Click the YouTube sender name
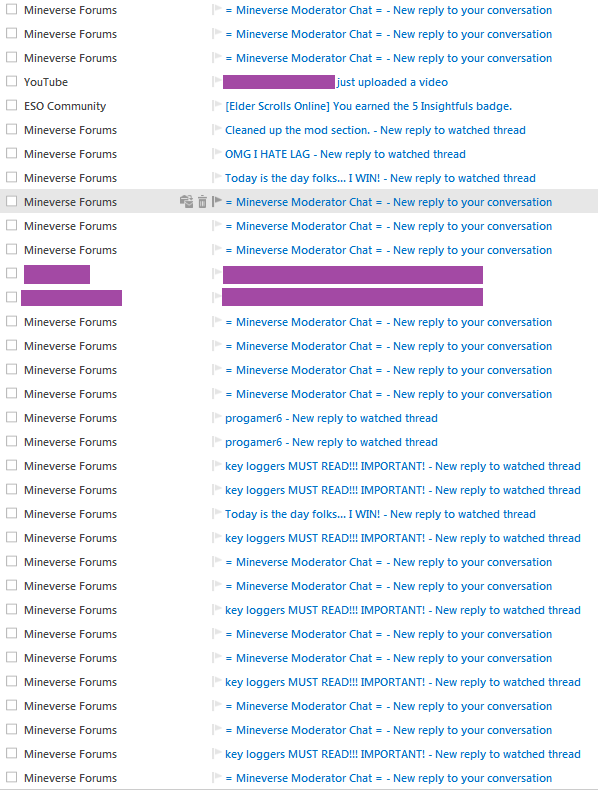Image resolution: width=598 pixels, height=790 pixels. pyautogui.click(x=46, y=82)
